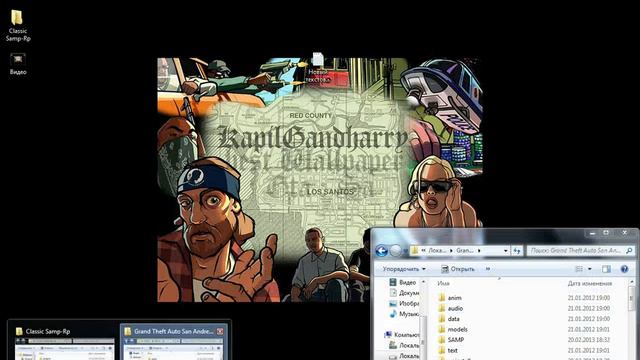
Task: Change the view with the view icon
Action: click(x=579, y=269)
